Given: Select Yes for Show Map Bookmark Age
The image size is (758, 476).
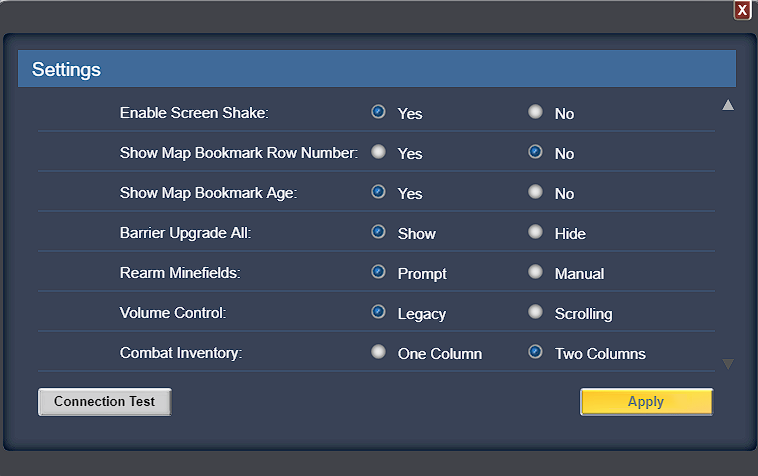Looking at the screenshot, I should [x=378, y=192].
